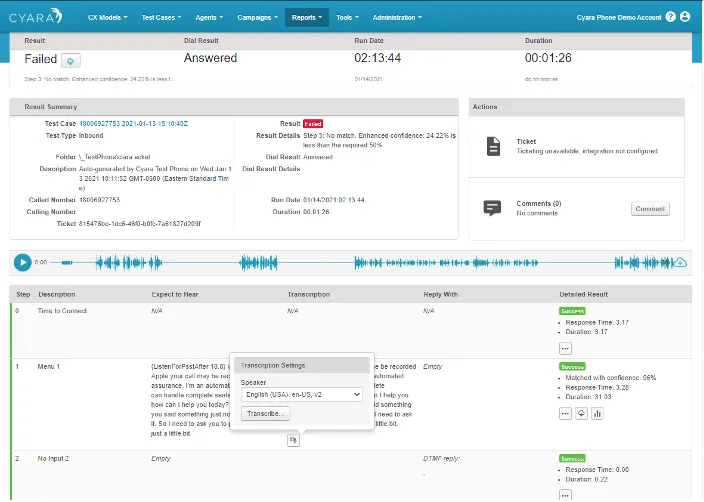The height and width of the screenshot is (502, 704).
Task: Open the Test Cases menu
Action: (x=161, y=18)
